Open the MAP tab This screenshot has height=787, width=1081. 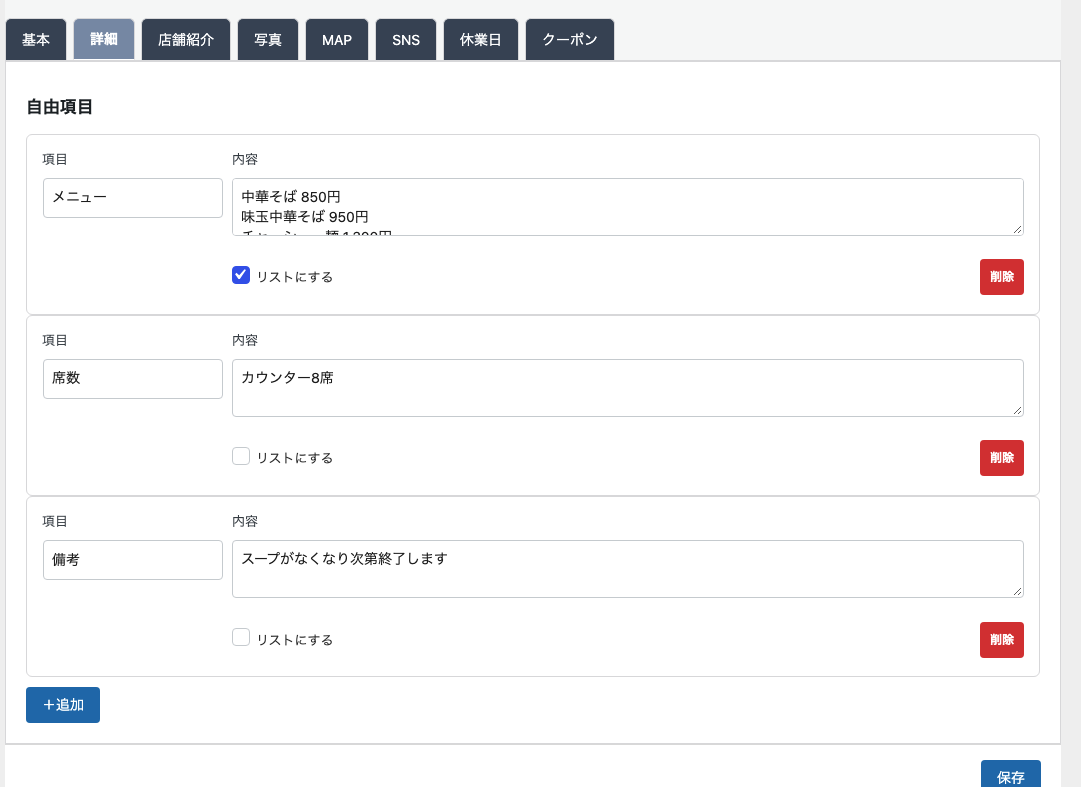pos(336,40)
